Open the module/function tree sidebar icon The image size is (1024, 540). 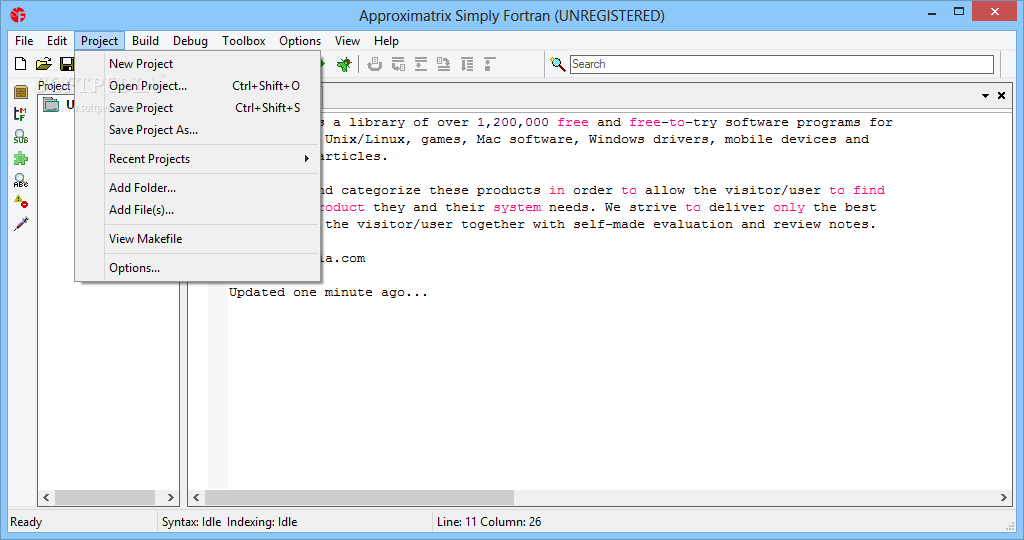21,114
